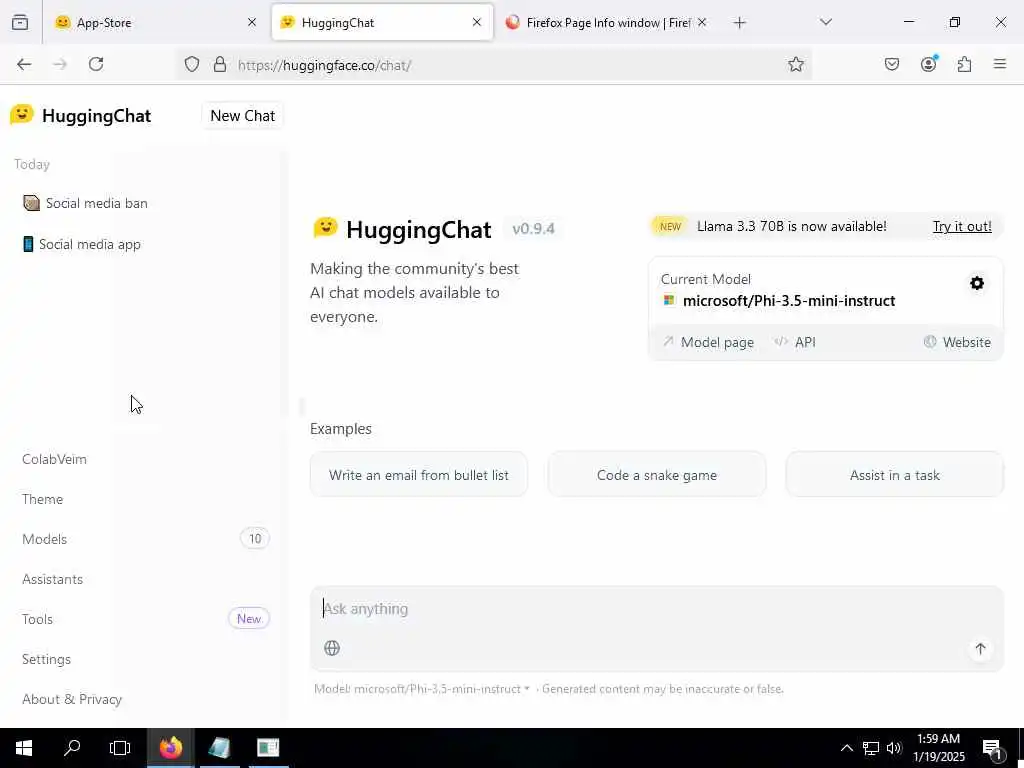This screenshot has width=1024, height=768.
Task: Open the Model page link
Action: pyautogui.click(x=709, y=342)
